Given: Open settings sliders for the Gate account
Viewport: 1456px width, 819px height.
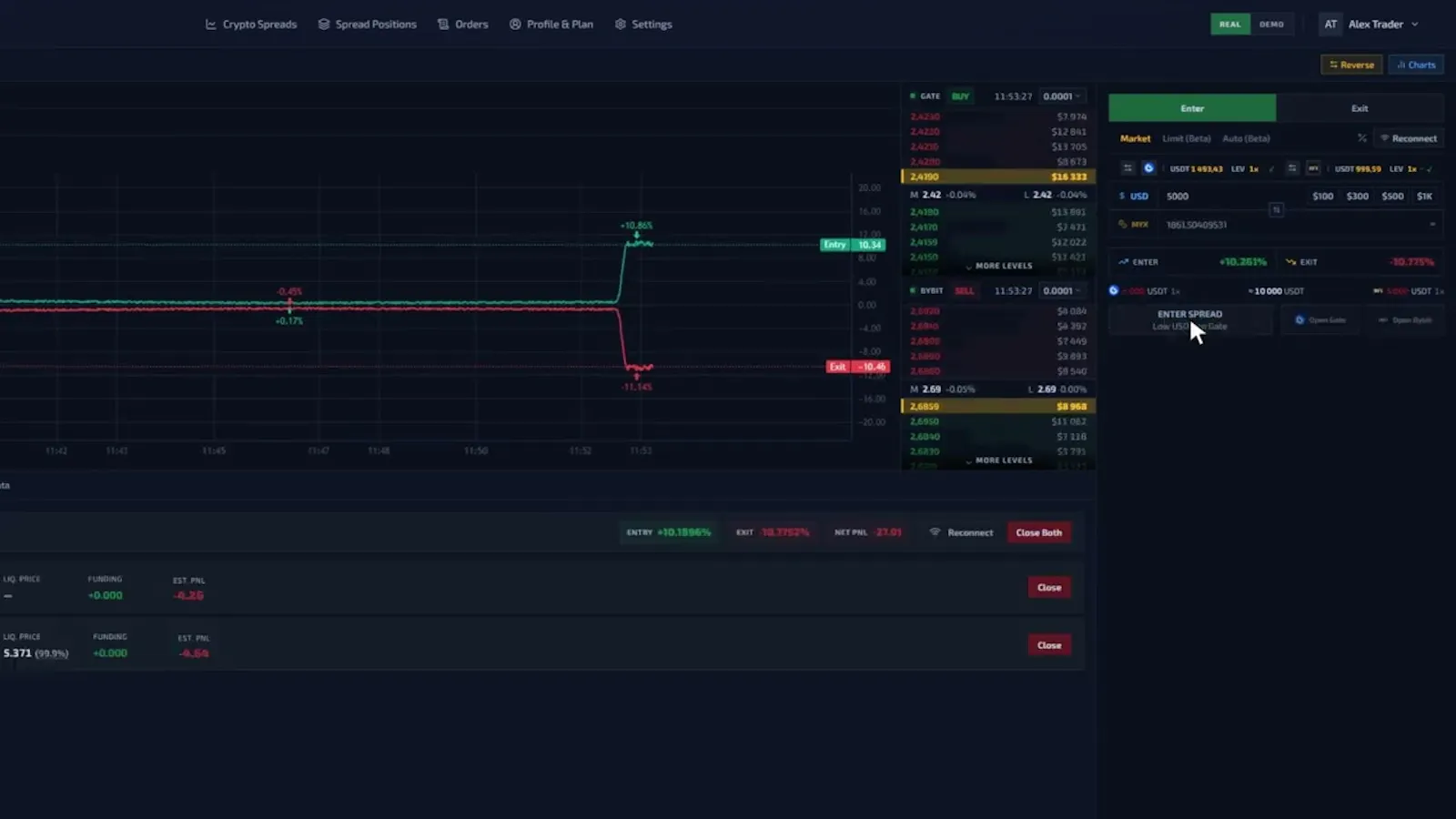Looking at the screenshot, I should point(1127,168).
